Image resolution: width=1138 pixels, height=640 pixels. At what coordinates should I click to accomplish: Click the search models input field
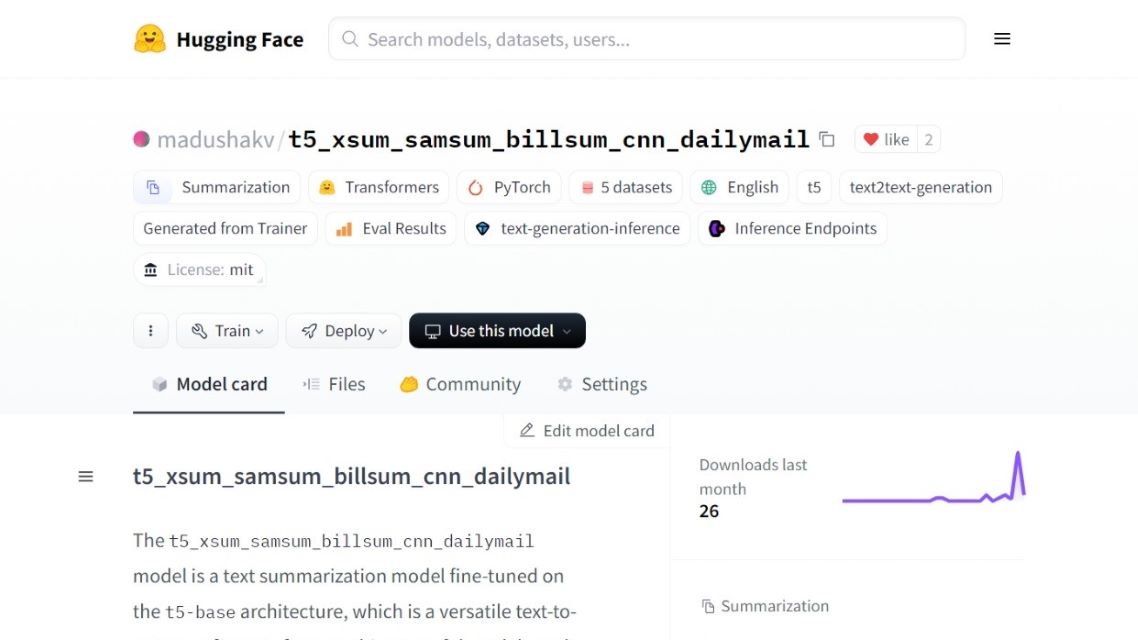[646, 38]
